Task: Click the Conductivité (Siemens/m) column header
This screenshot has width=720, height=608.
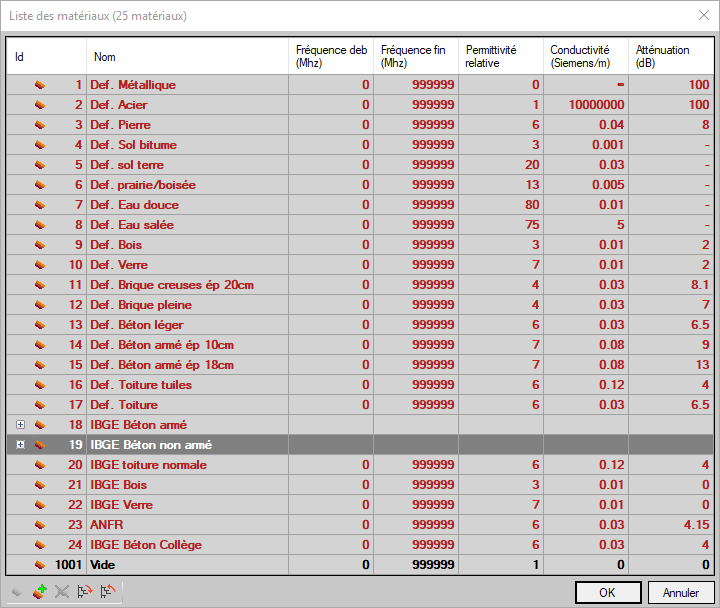Action: coord(586,56)
